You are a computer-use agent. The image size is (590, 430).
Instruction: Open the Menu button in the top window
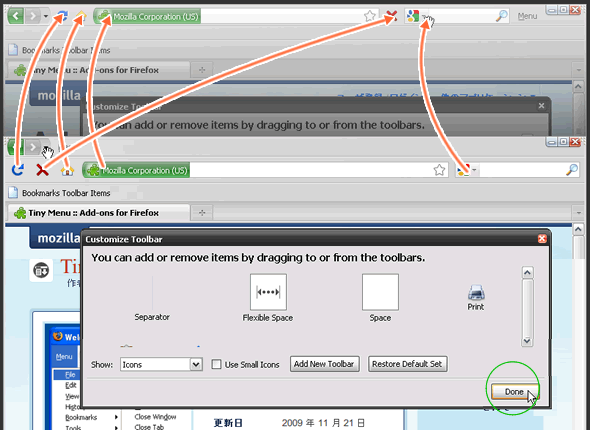pyautogui.click(x=527, y=16)
